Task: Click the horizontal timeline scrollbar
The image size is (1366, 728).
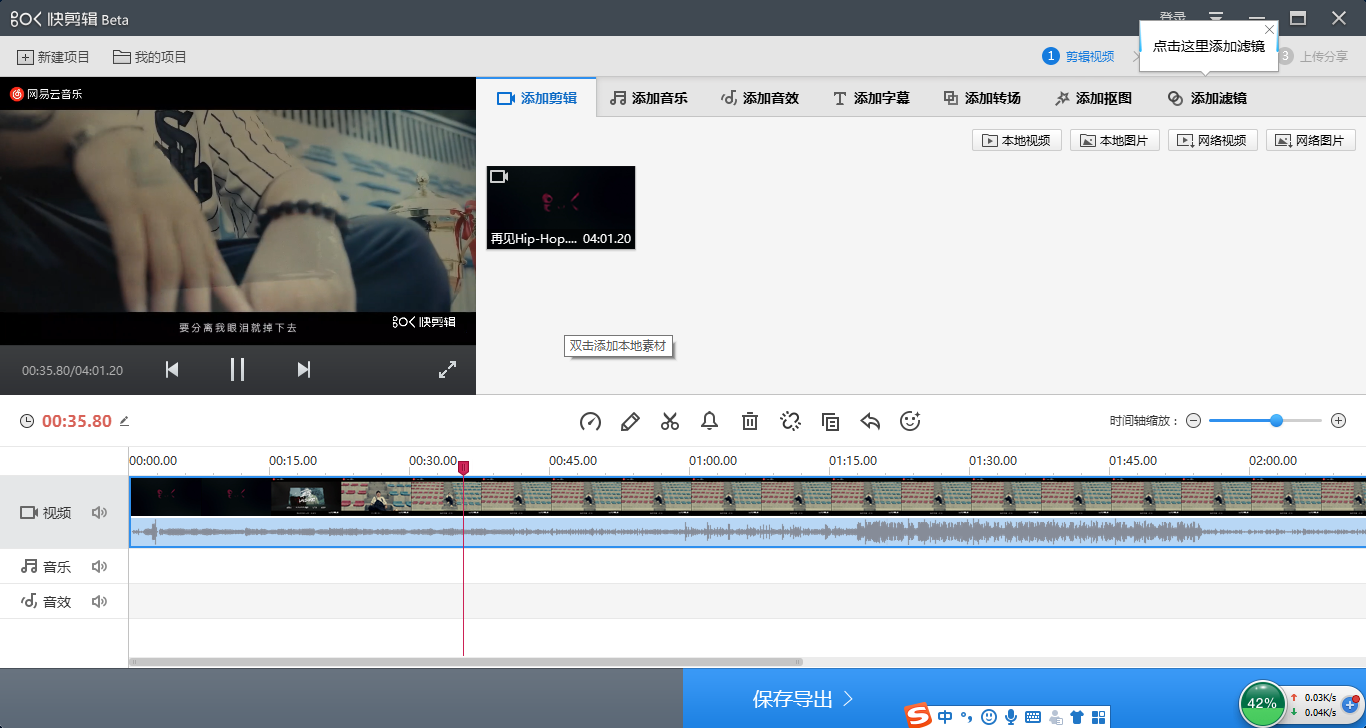Action: pyautogui.click(x=466, y=662)
